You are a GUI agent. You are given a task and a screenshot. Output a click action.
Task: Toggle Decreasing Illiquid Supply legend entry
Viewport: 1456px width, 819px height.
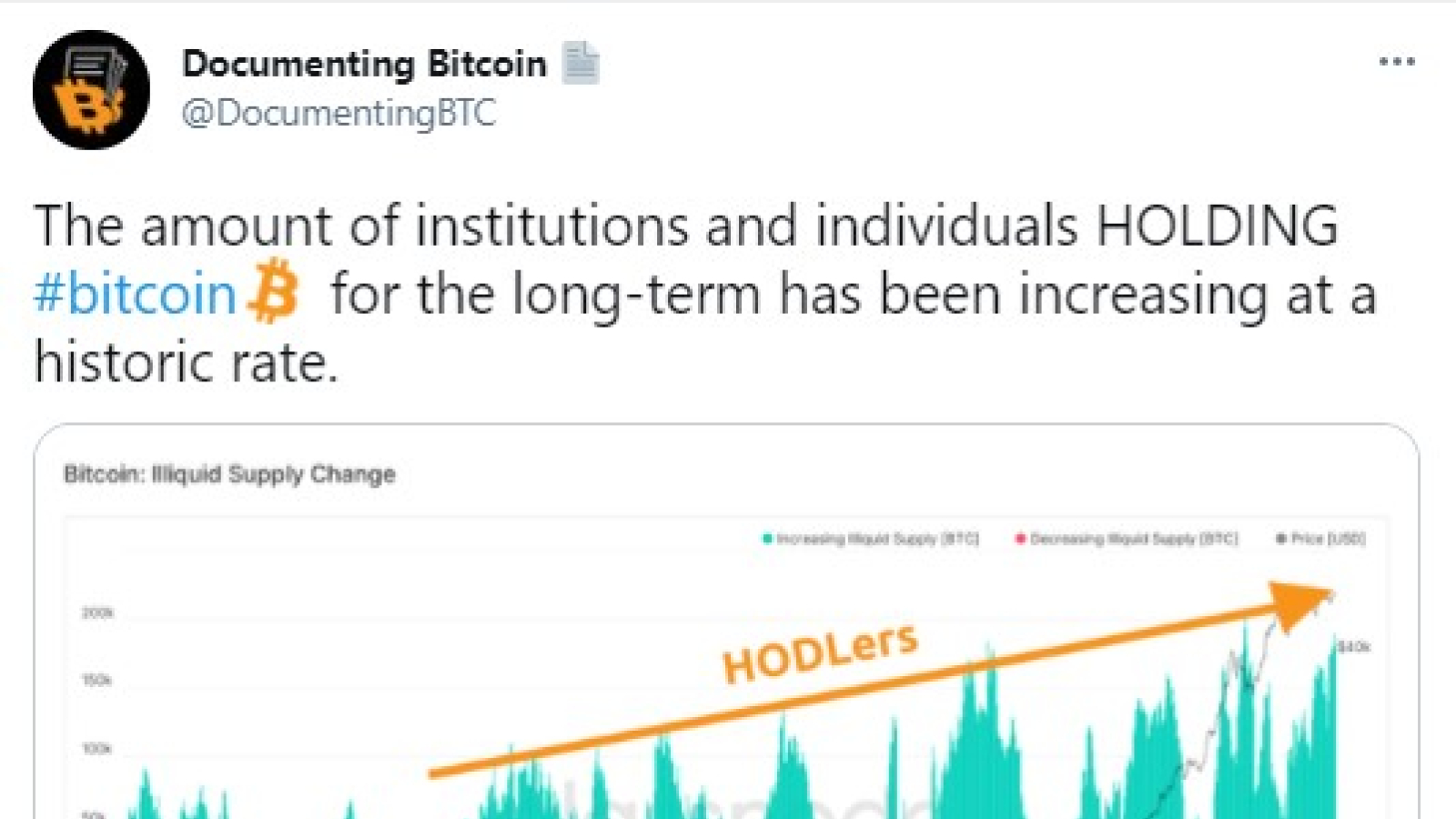tap(1127, 539)
